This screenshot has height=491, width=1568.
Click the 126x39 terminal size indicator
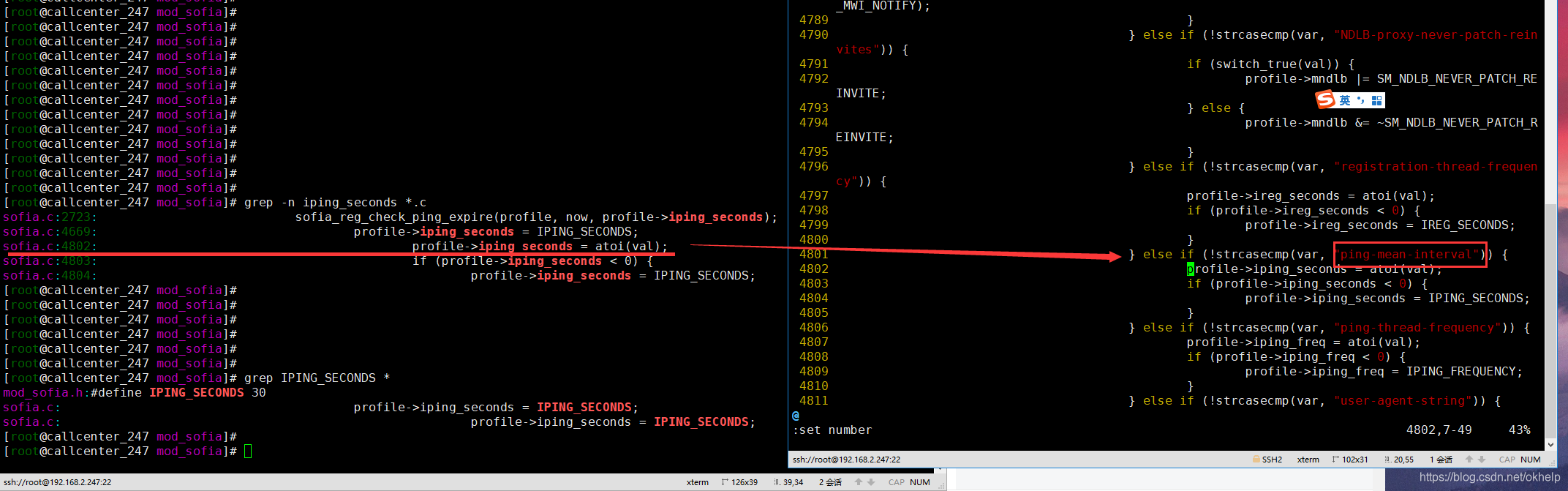[739, 482]
